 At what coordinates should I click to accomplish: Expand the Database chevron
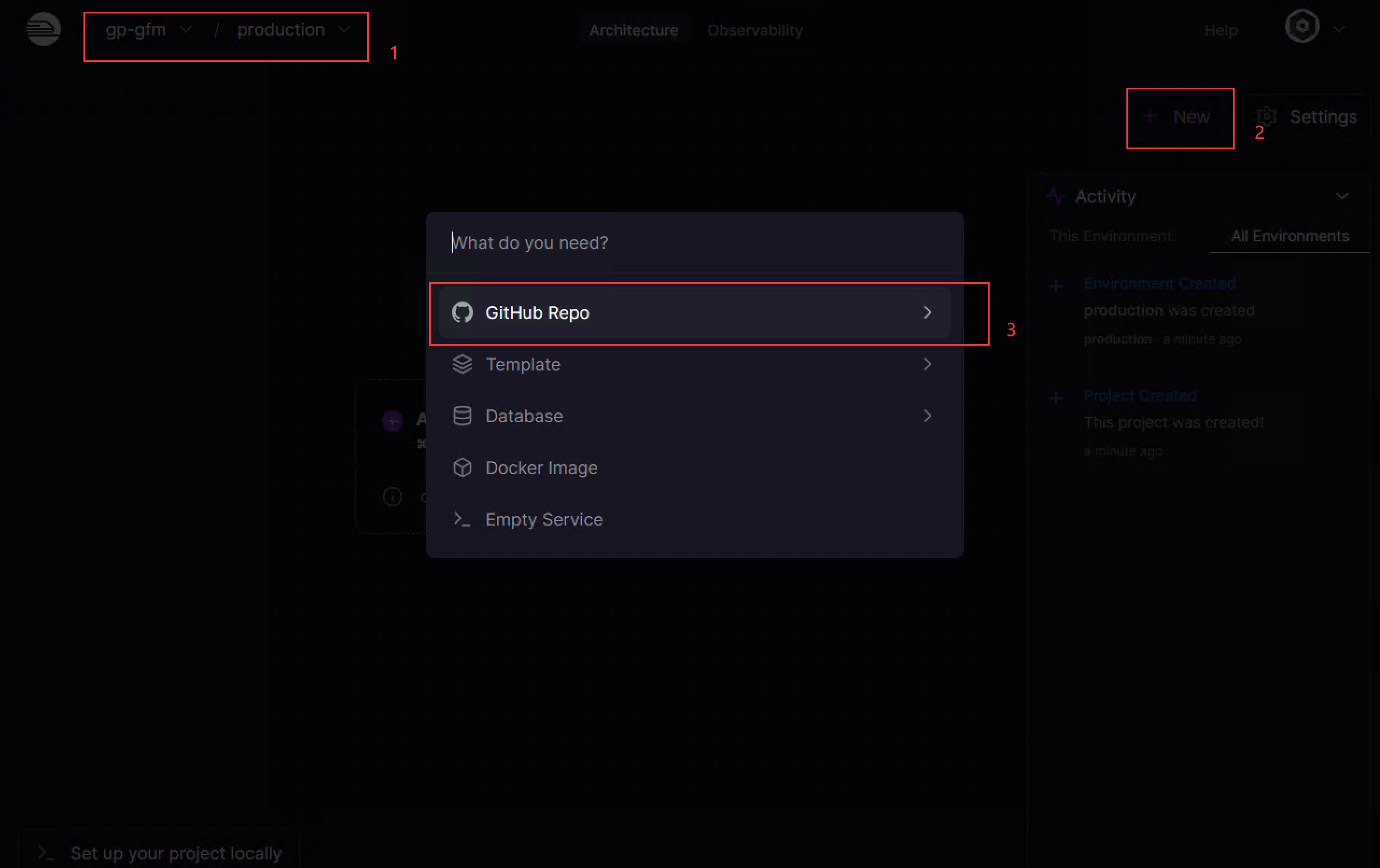point(927,415)
